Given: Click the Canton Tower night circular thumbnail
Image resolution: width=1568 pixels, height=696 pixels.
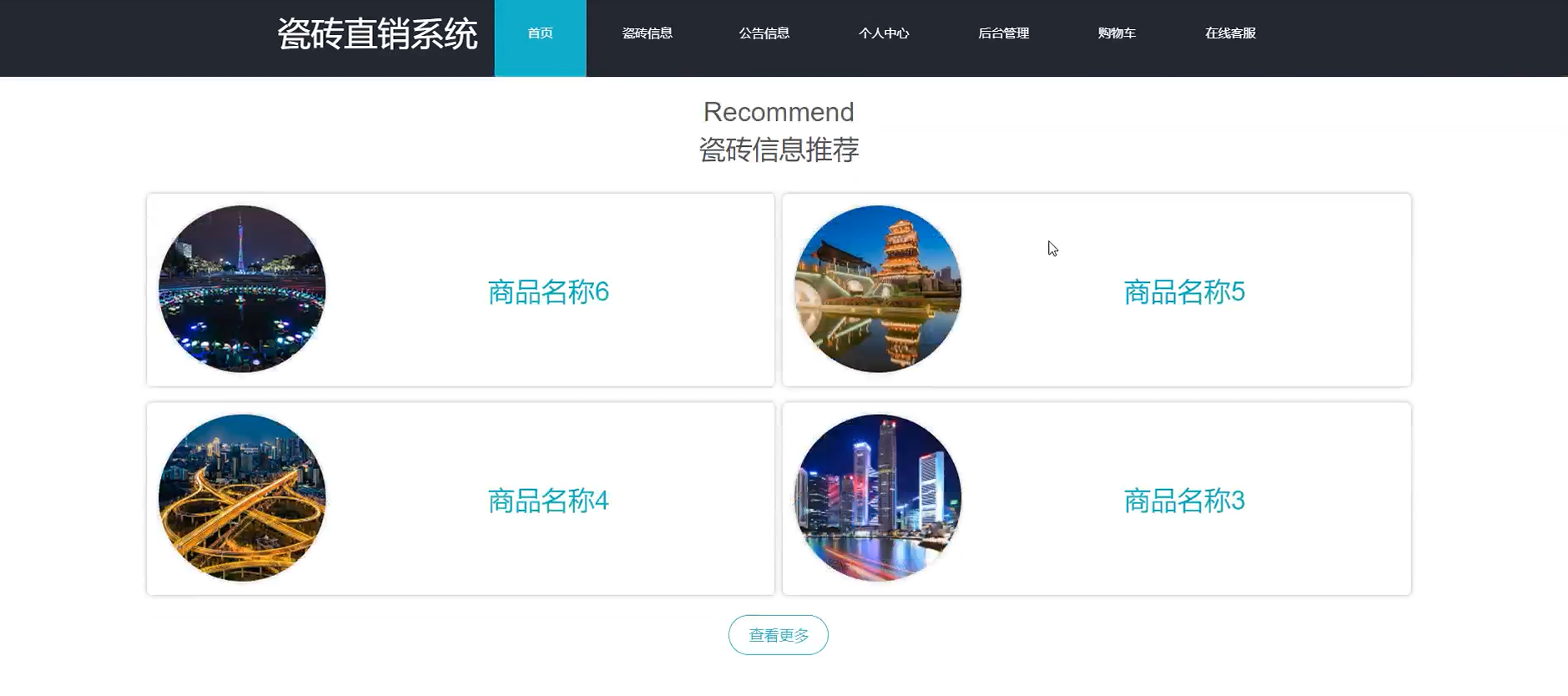Looking at the screenshot, I should point(242,289).
